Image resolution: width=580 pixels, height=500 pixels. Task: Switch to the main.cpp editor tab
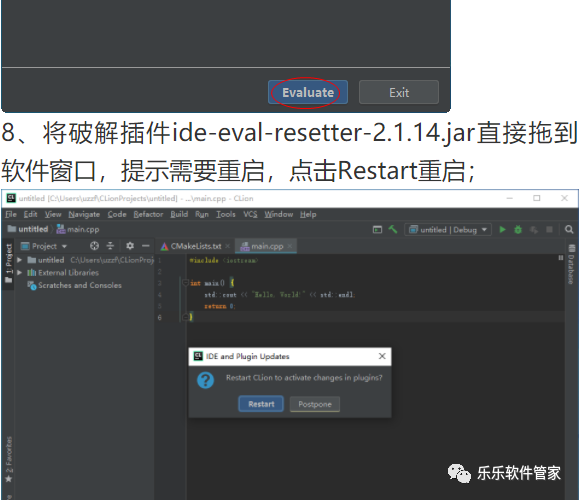point(267,246)
